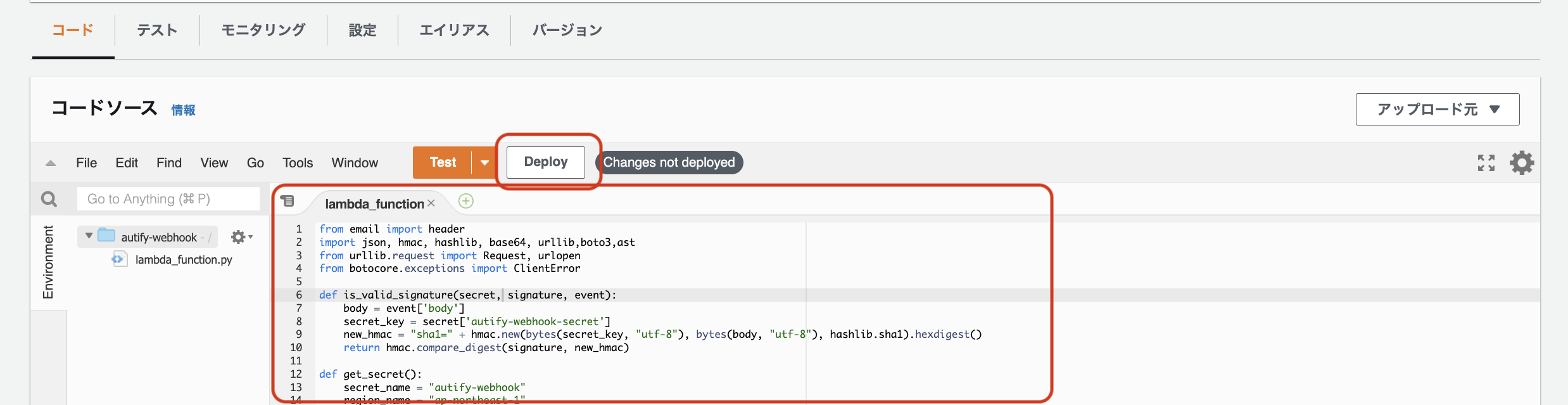Click the search magnifier icon in sidebar

49,199
